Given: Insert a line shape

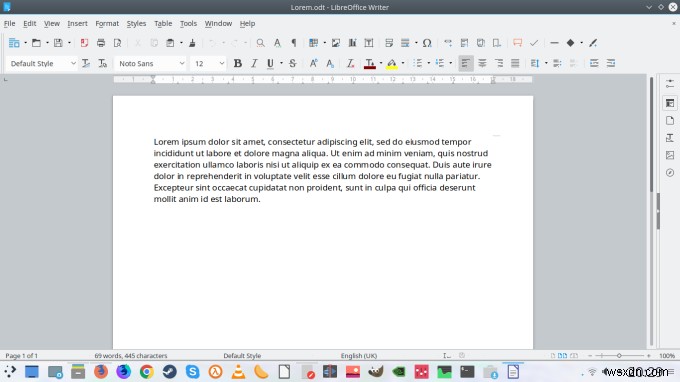Looking at the screenshot, I should point(554,43).
